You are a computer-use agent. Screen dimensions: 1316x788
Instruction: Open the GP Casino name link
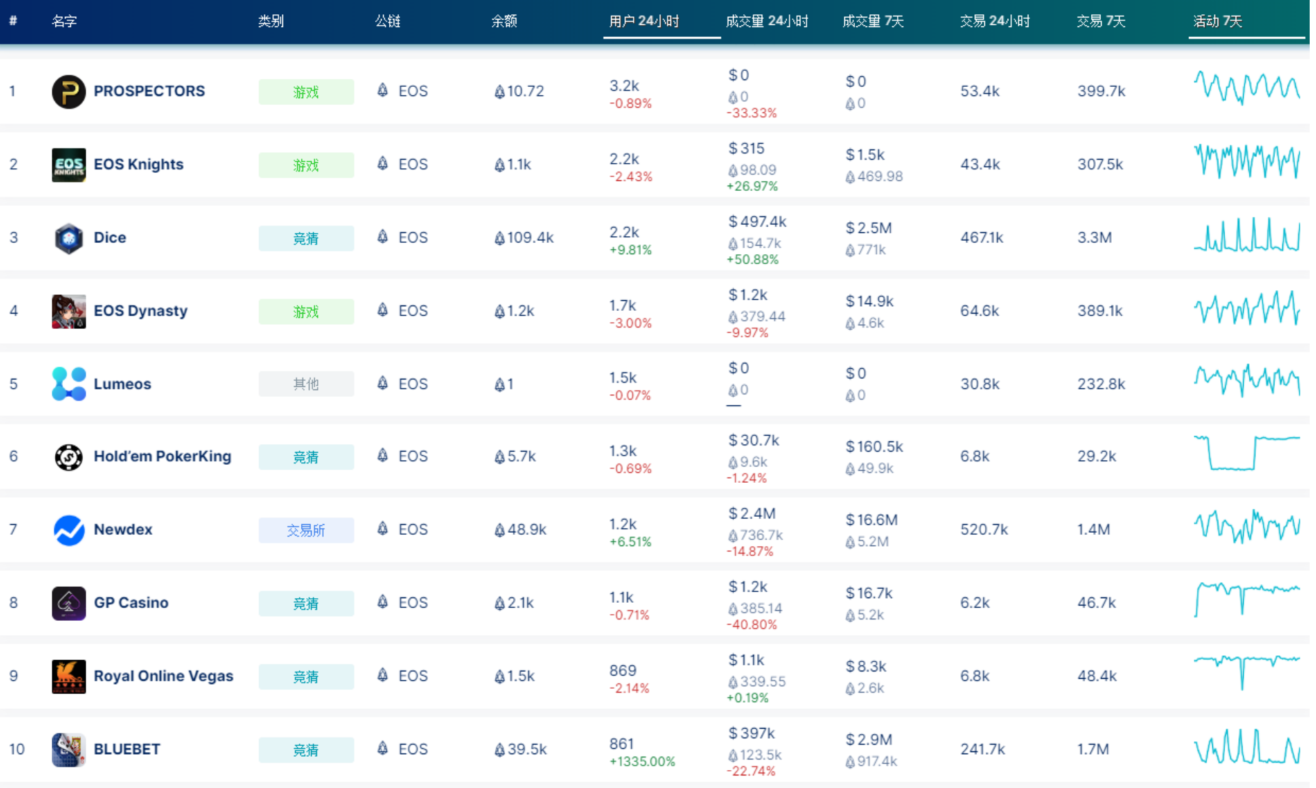(x=131, y=603)
